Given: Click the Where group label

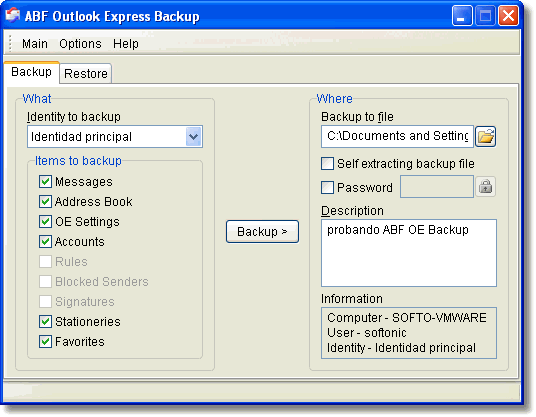Looking at the screenshot, I should pos(334,99).
